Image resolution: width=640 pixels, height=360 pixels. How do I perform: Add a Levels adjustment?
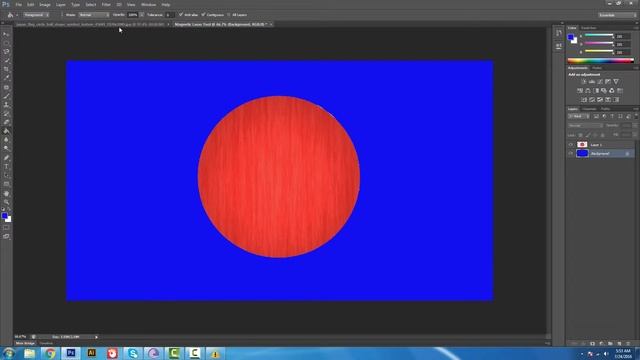[592, 82]
